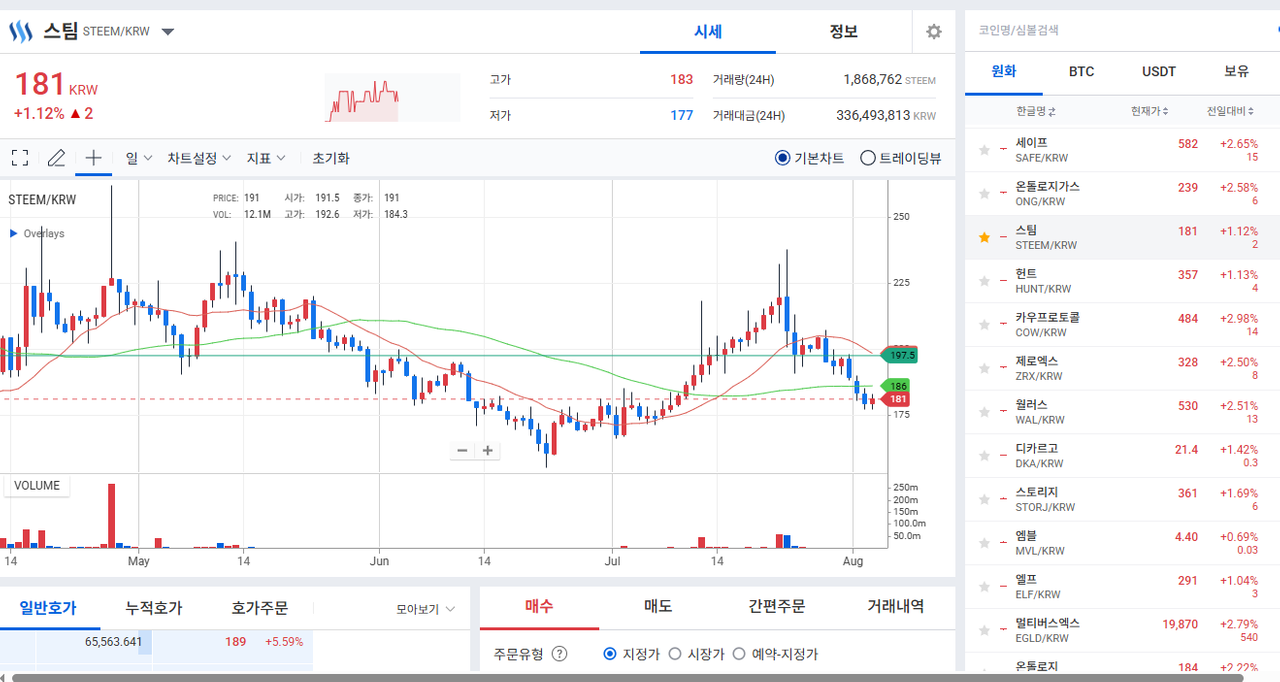The height and width of the screenshot is (682, 1280).
Task: Open the 매도 sell tab
Action: click(658, 606)
